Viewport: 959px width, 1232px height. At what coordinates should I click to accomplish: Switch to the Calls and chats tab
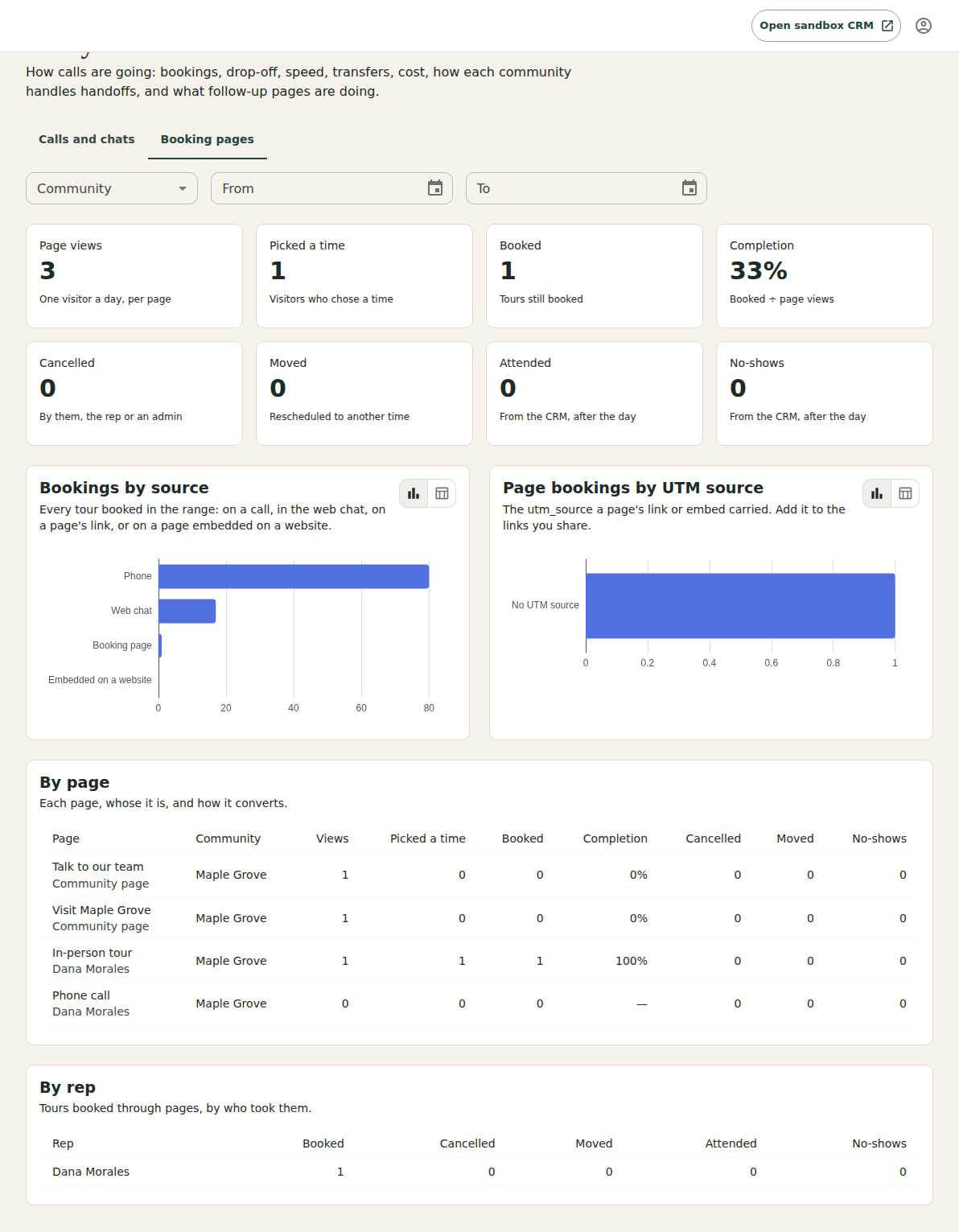87,139
